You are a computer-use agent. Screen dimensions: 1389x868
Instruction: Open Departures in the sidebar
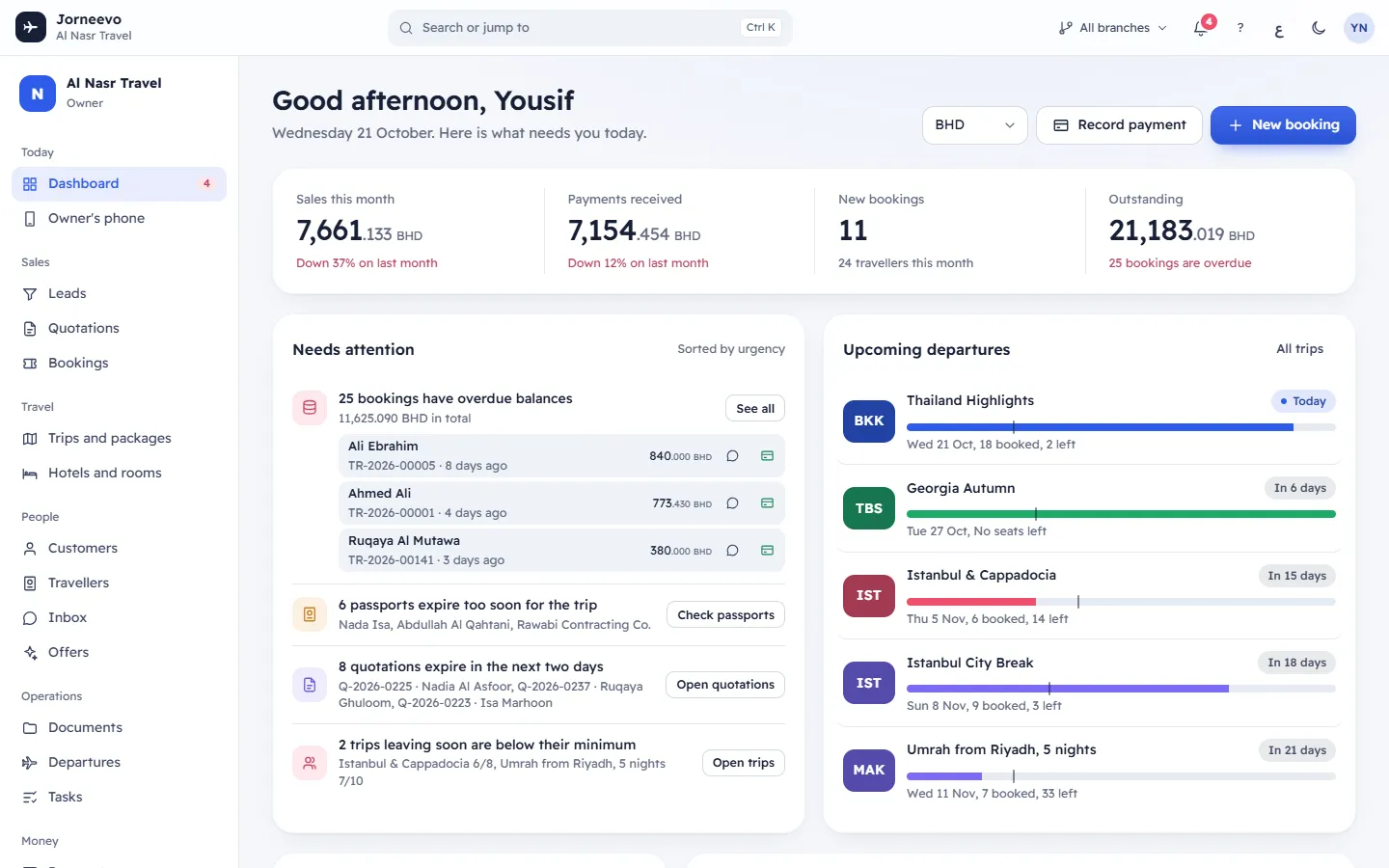pyautogui.click(x=119, y=763)
